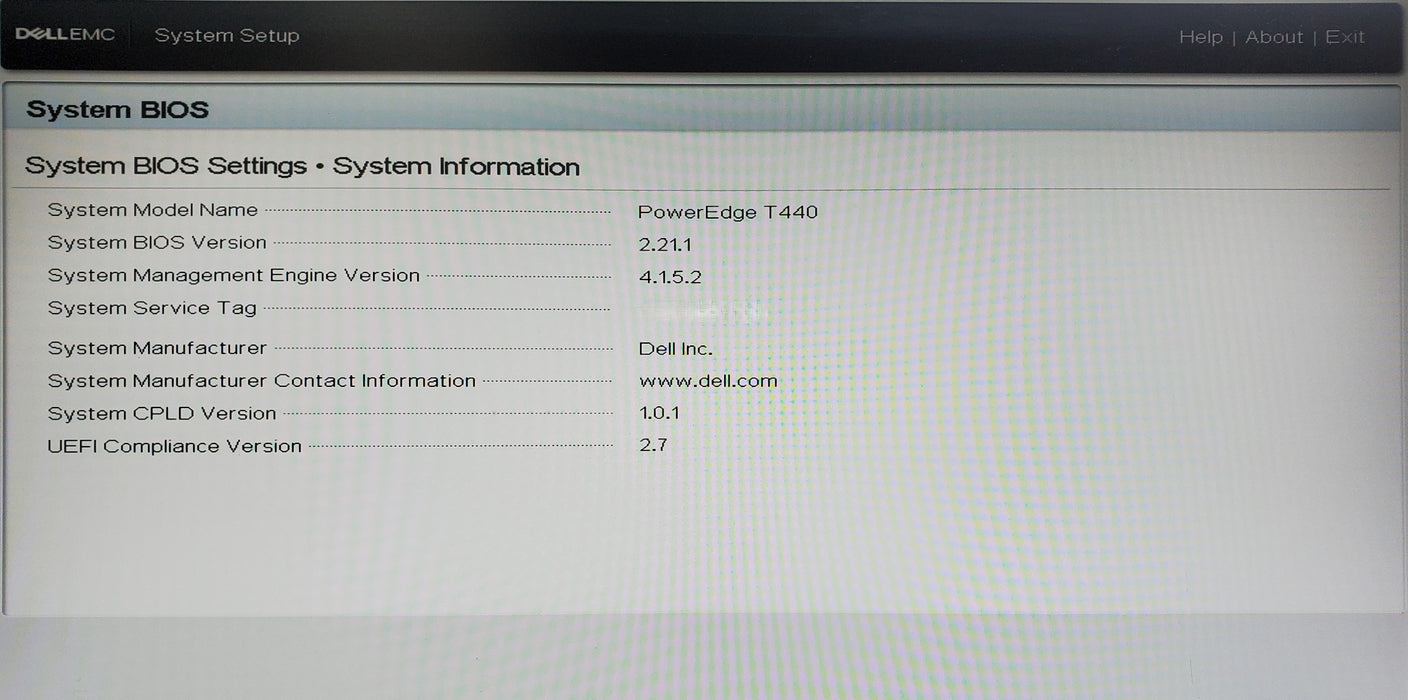Select System Management Engine Version label
The image size is (1408, 700).
(234, 276)
